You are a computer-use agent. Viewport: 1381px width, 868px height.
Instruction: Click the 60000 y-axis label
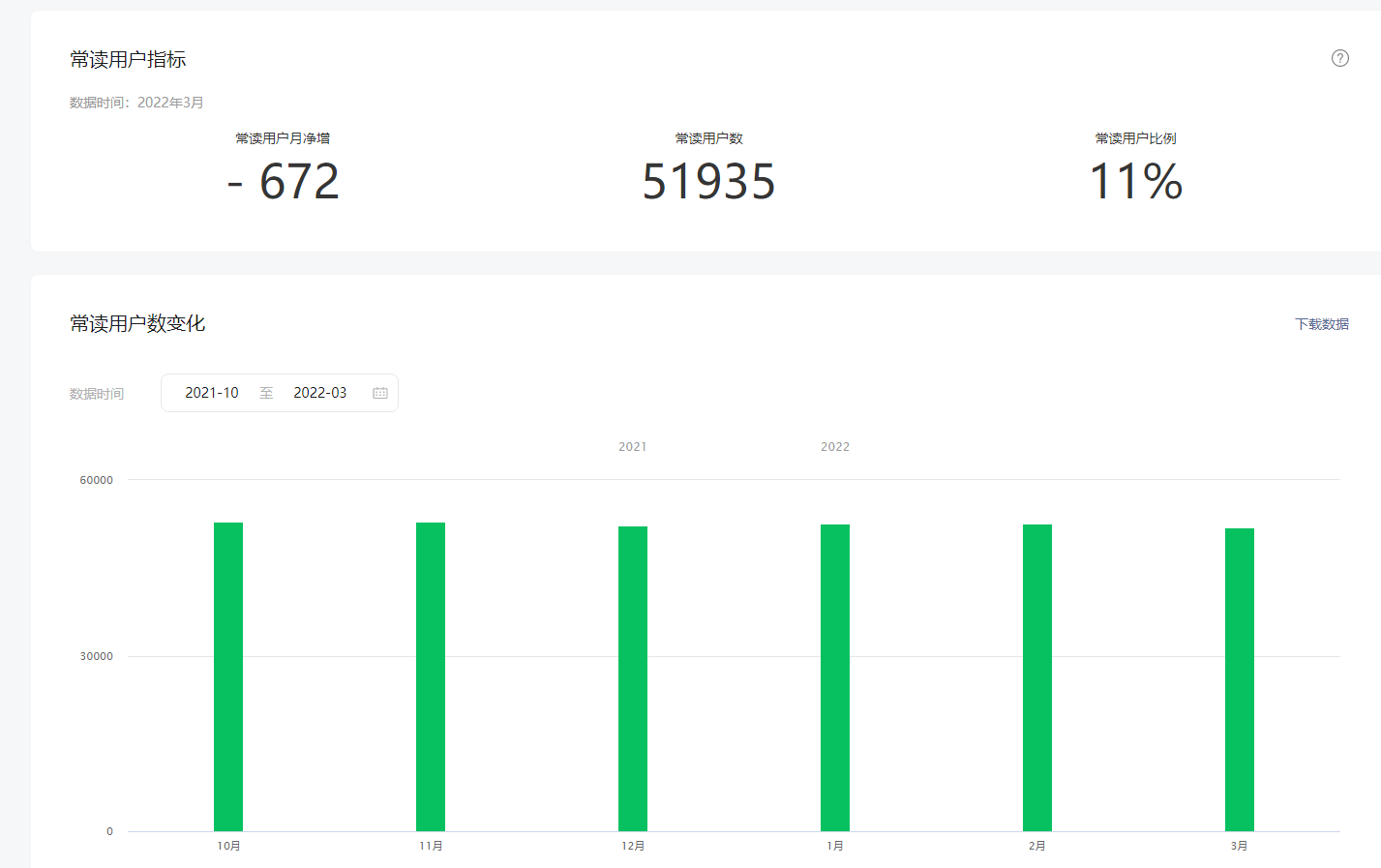pyautogui.click(x=96, y=480)
